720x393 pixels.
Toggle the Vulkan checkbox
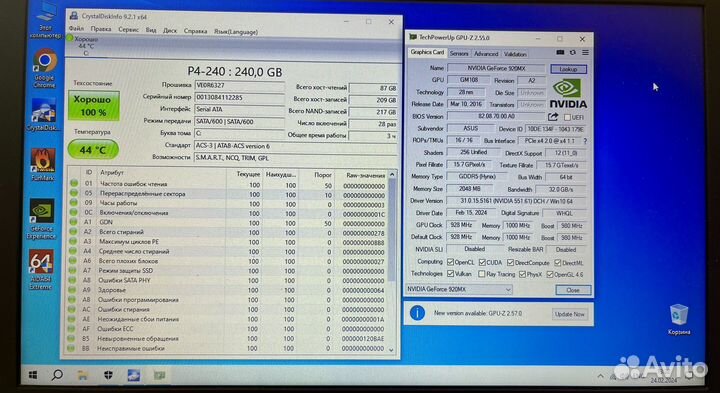pos(450,274)
